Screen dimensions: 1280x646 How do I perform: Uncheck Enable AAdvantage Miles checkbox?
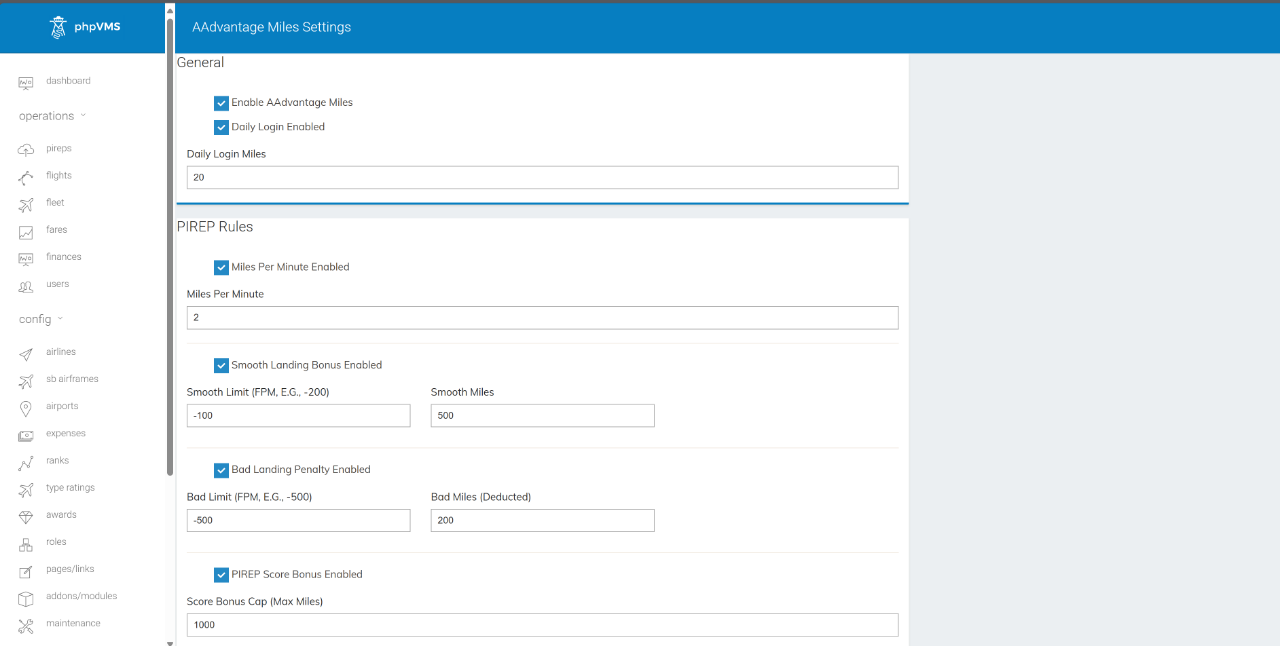click(221, 103)
